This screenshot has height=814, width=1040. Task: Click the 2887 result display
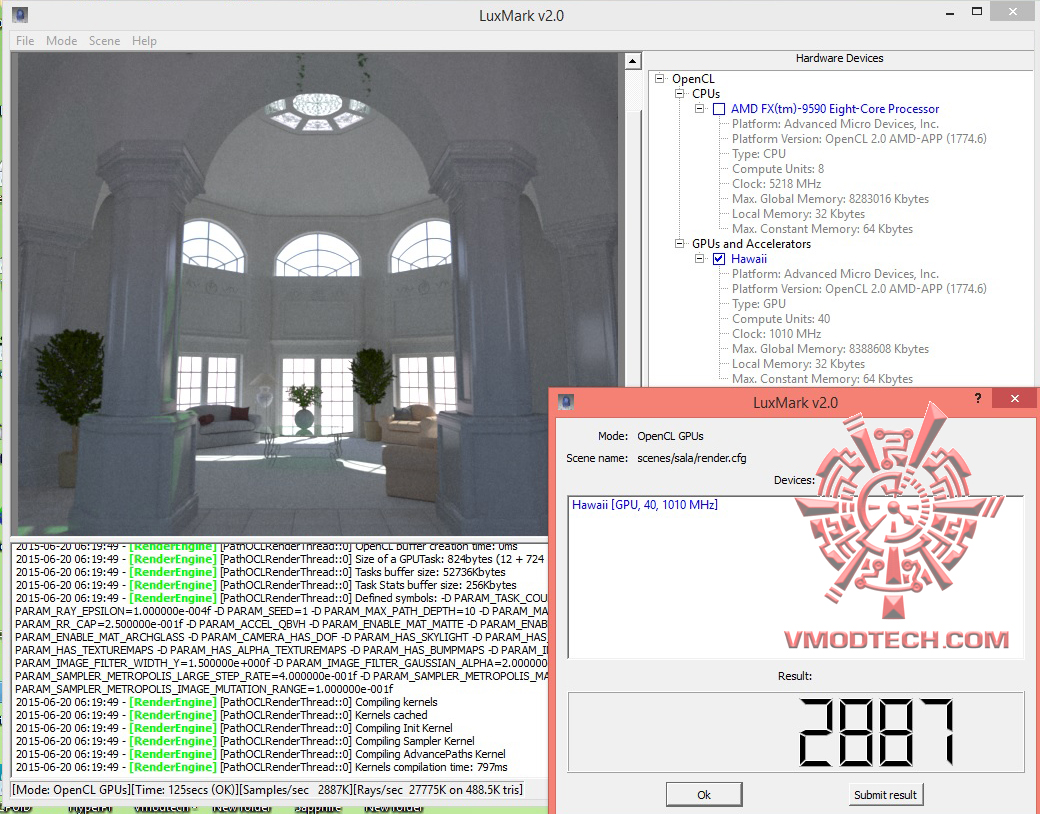point(796,732)
